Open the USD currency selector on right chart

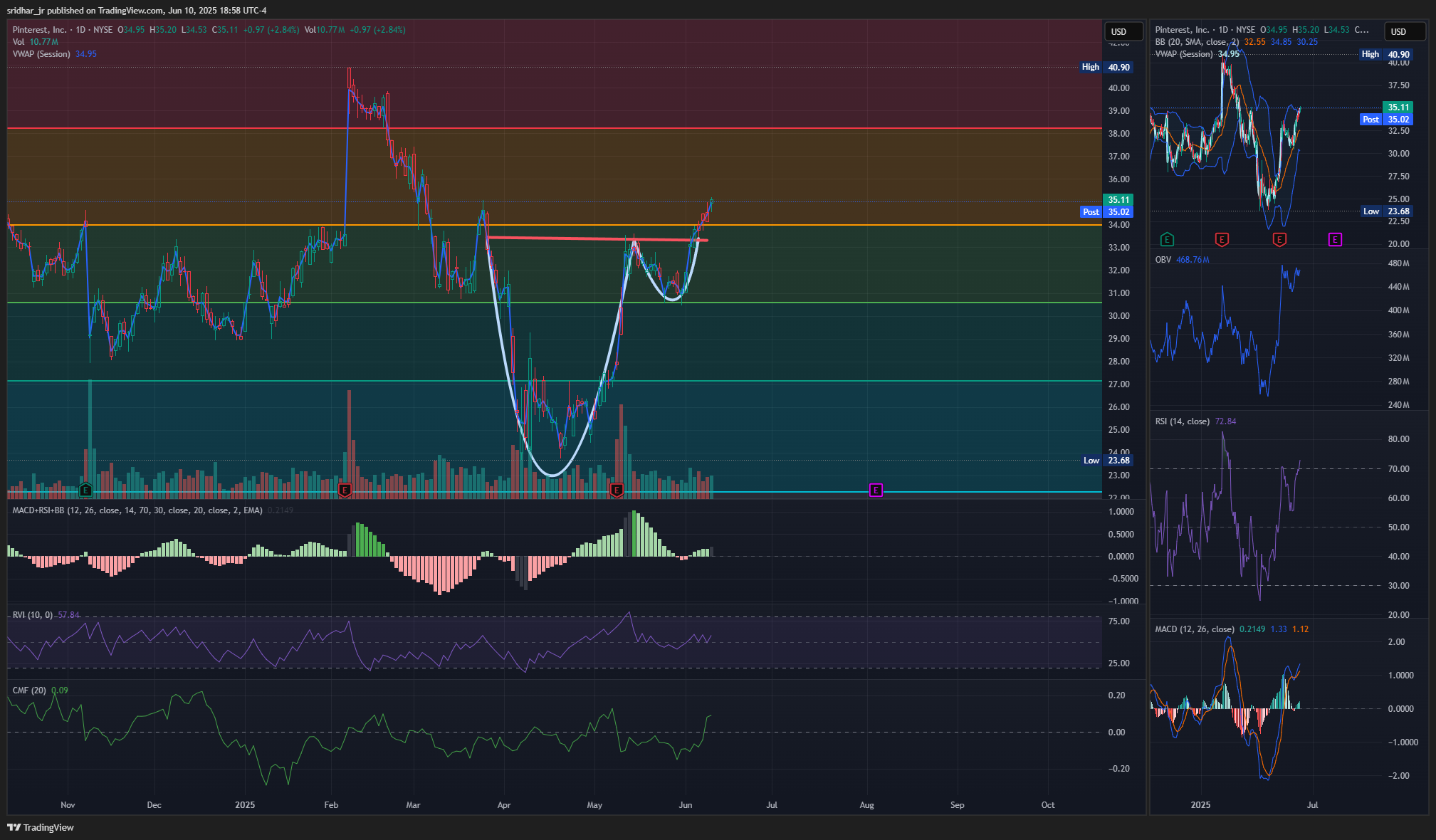pos(1404,31)
